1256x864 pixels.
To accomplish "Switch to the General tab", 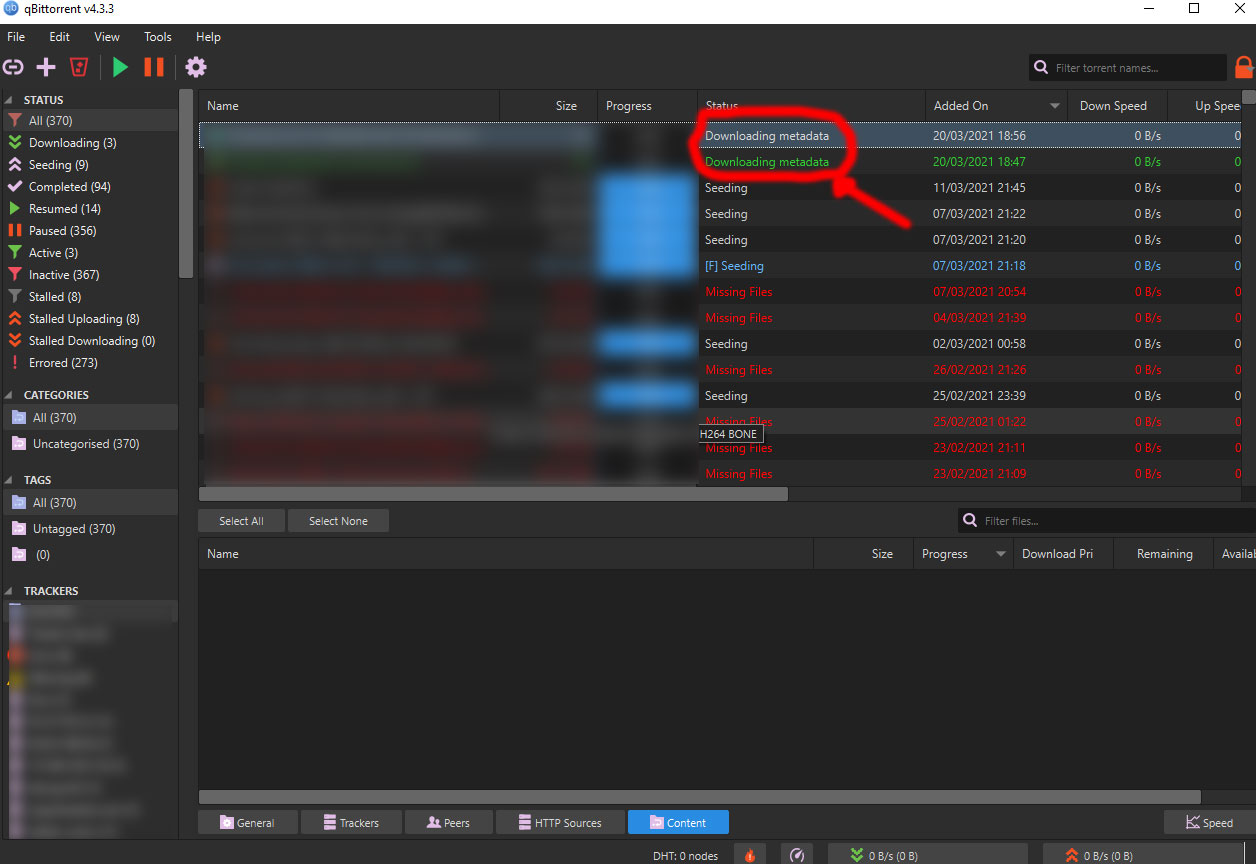I will [x=248, y=822].
